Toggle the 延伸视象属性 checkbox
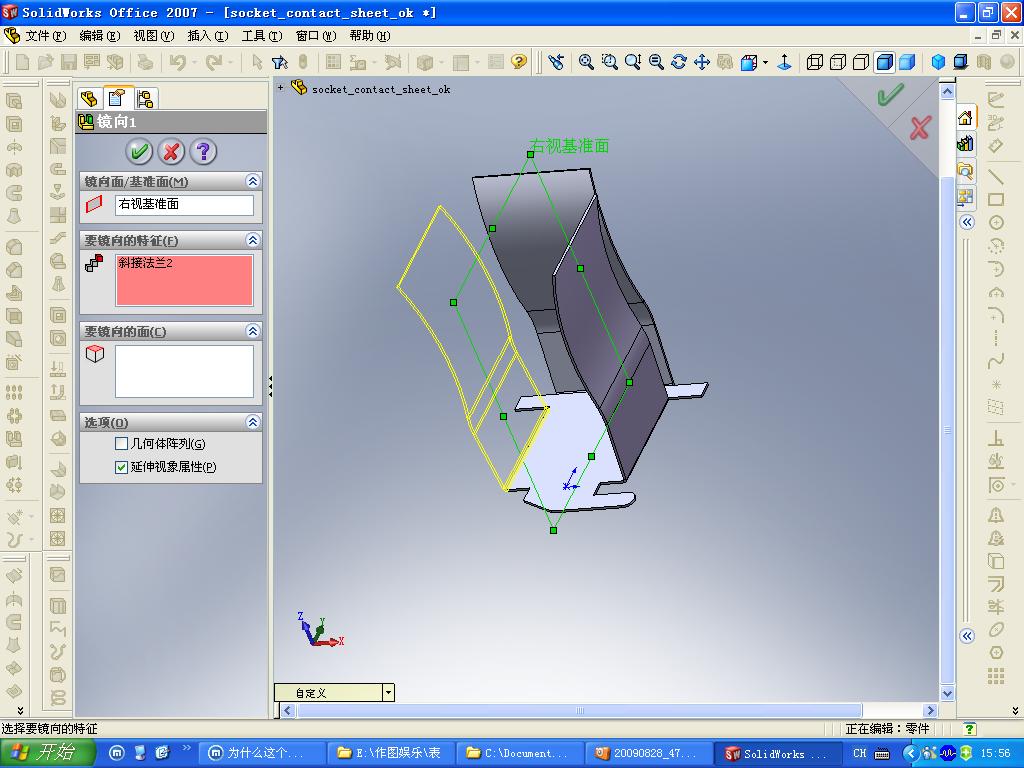The image size is (1024, 768). [121, 467]
